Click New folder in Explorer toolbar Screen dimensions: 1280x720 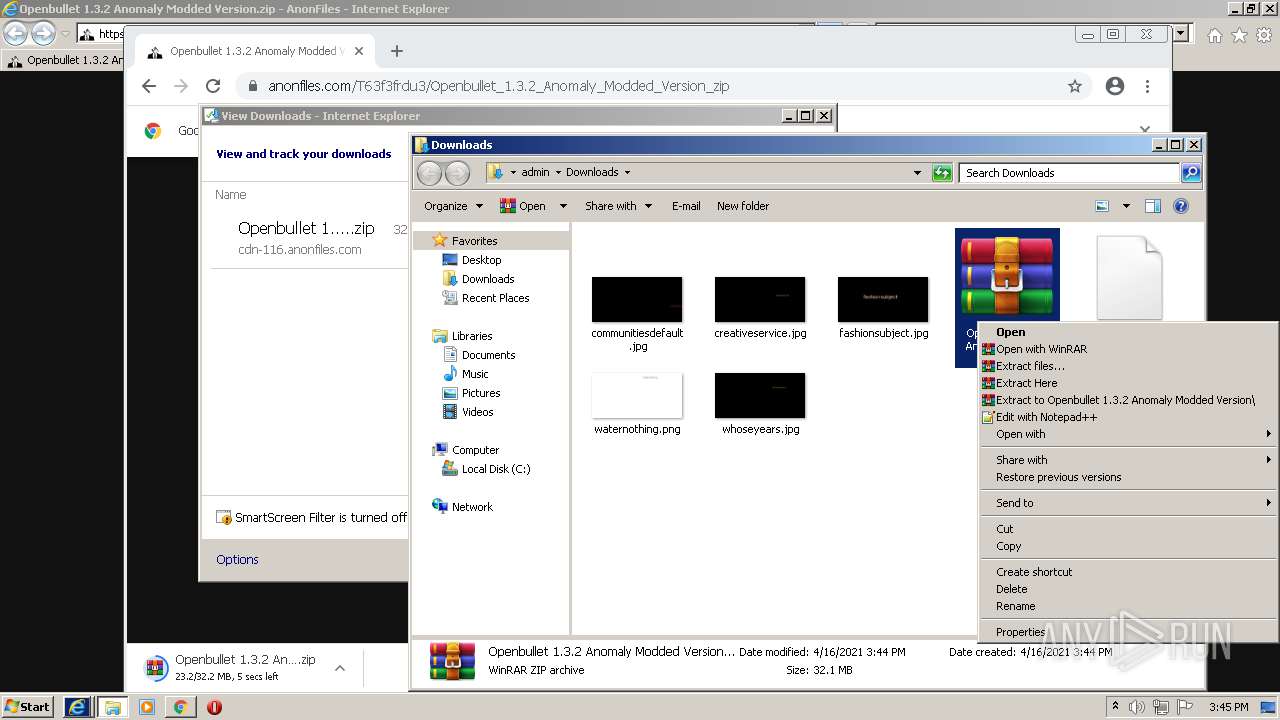point(743,206)
